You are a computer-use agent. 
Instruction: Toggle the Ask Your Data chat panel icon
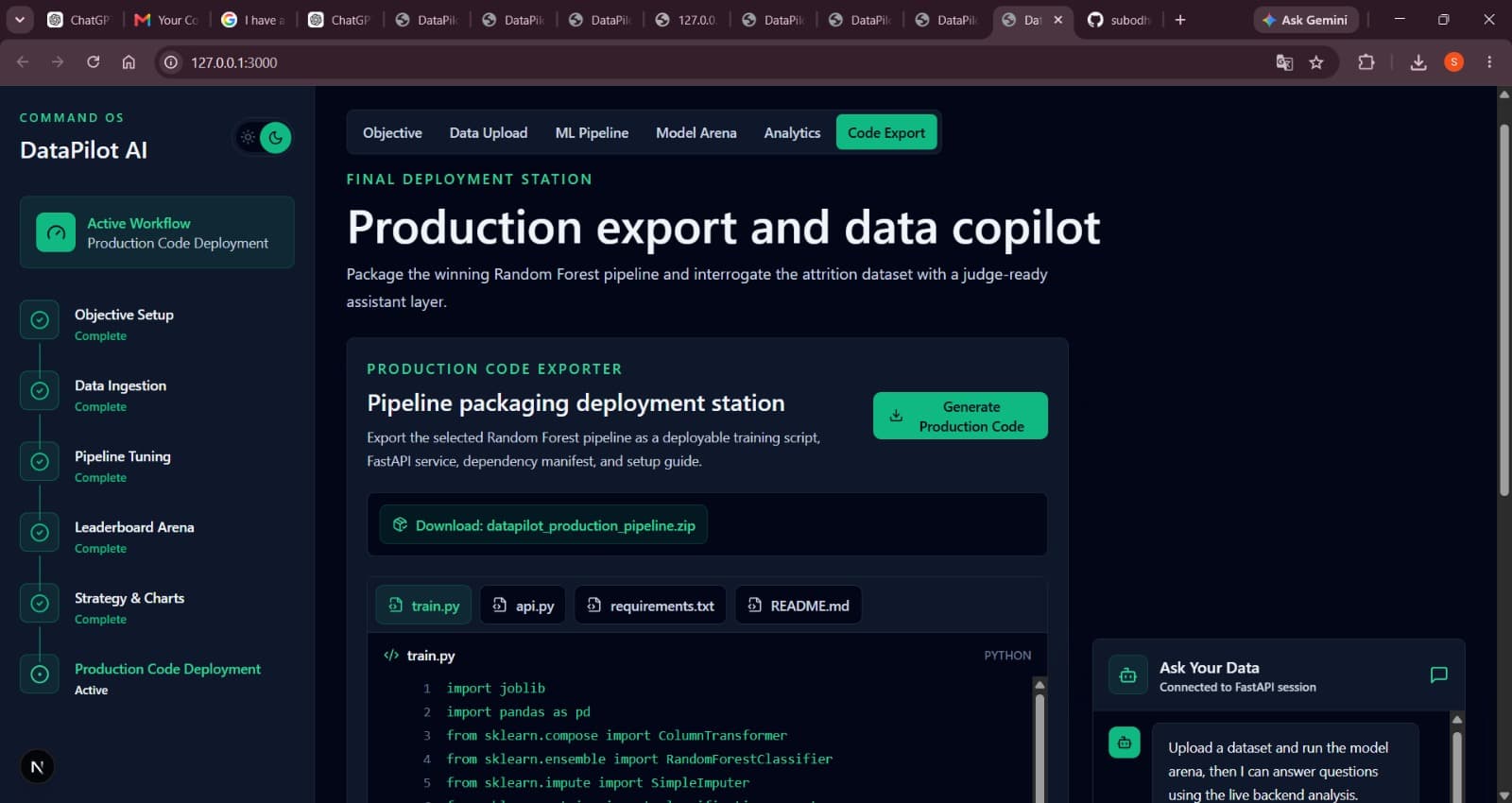(x=1438, y=675)
